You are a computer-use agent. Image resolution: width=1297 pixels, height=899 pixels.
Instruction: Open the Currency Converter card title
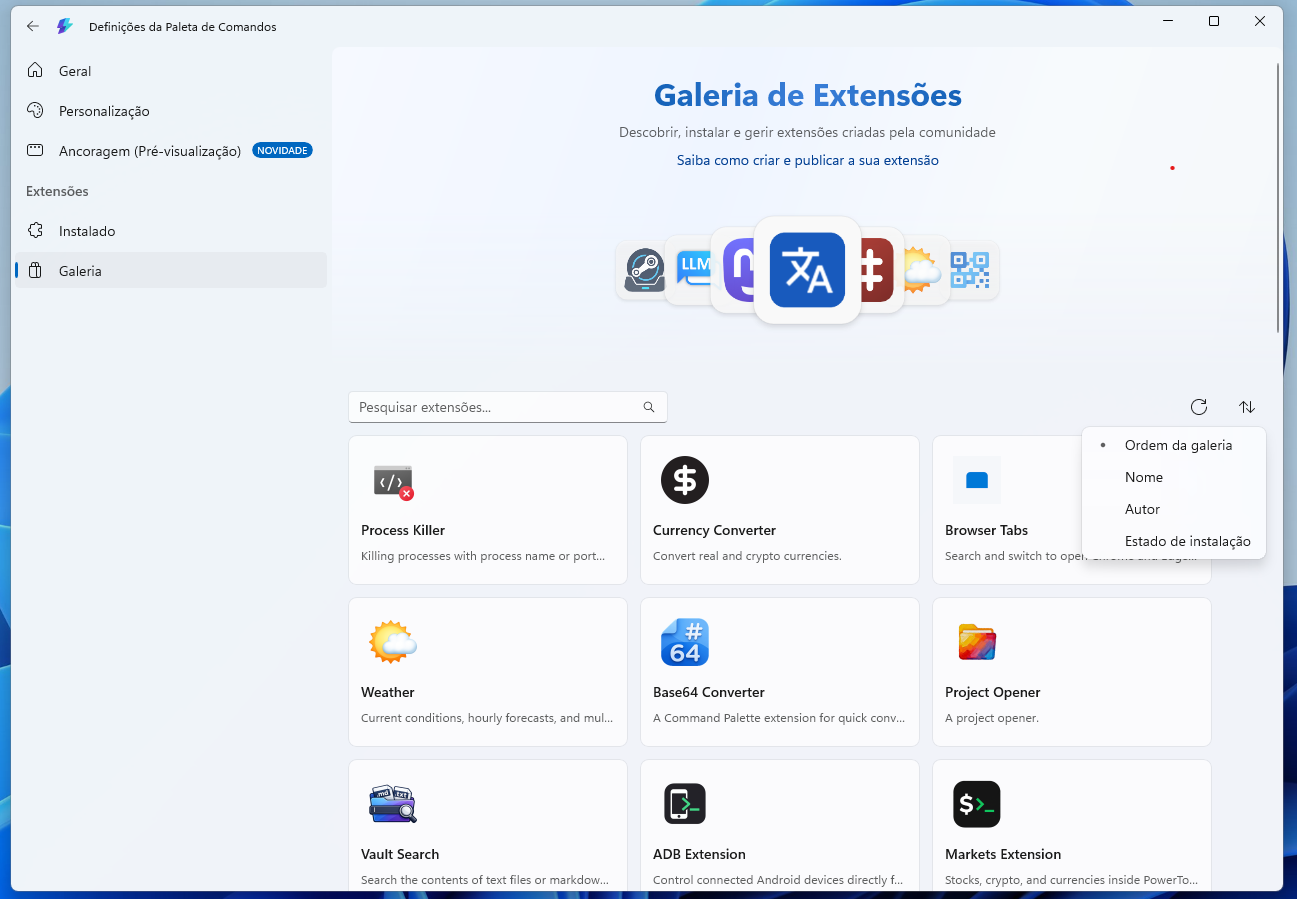pyautogui.click(x=714, y=530)
